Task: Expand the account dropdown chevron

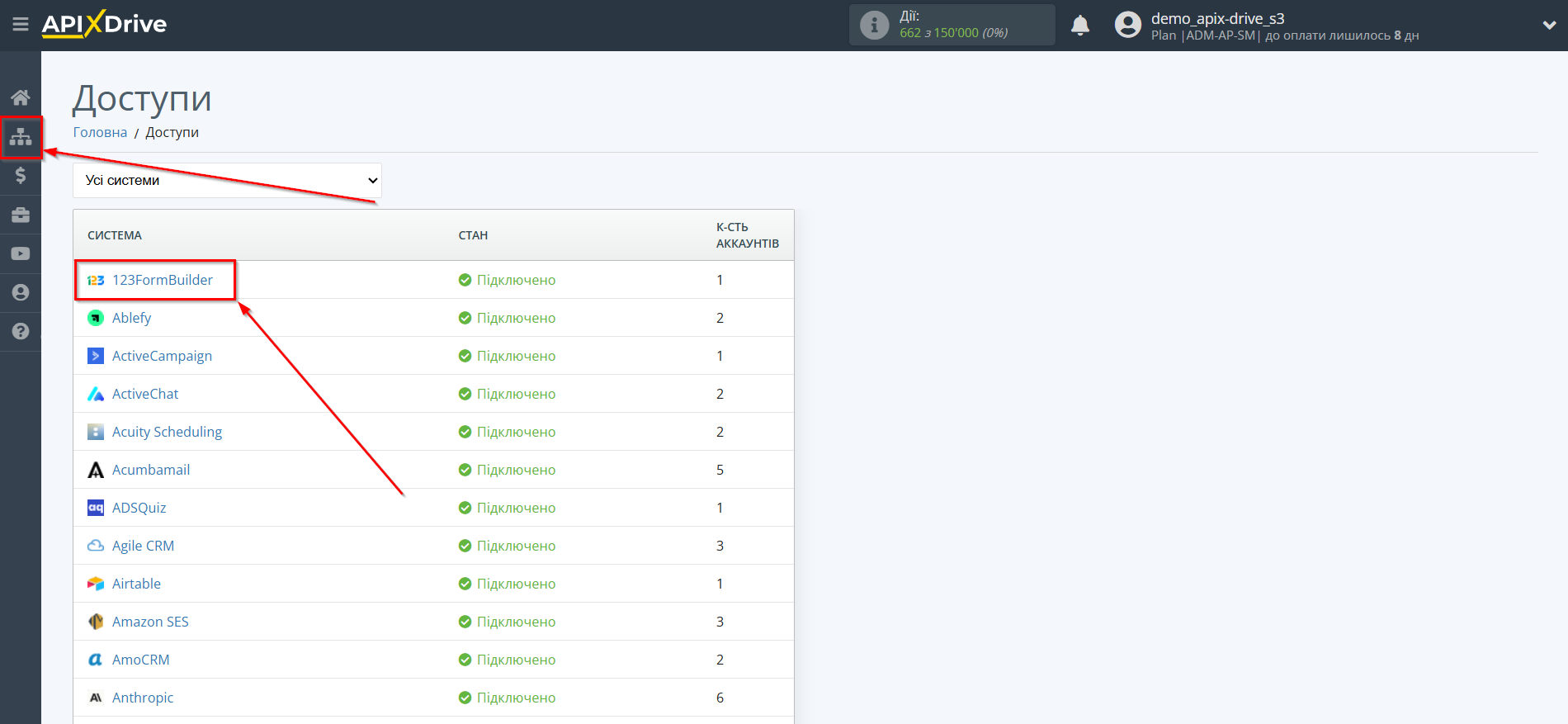Action: coord(1549,26)
